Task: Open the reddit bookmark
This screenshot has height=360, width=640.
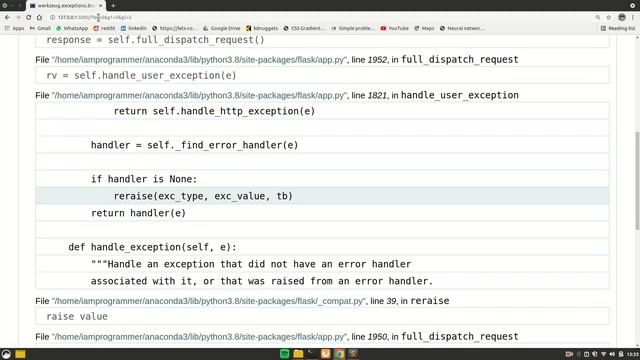Action: coord(104,28)
